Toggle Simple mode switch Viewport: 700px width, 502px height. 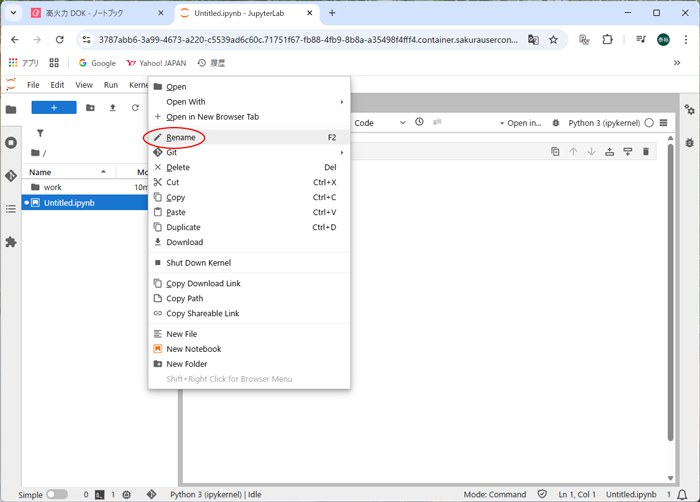57,494
